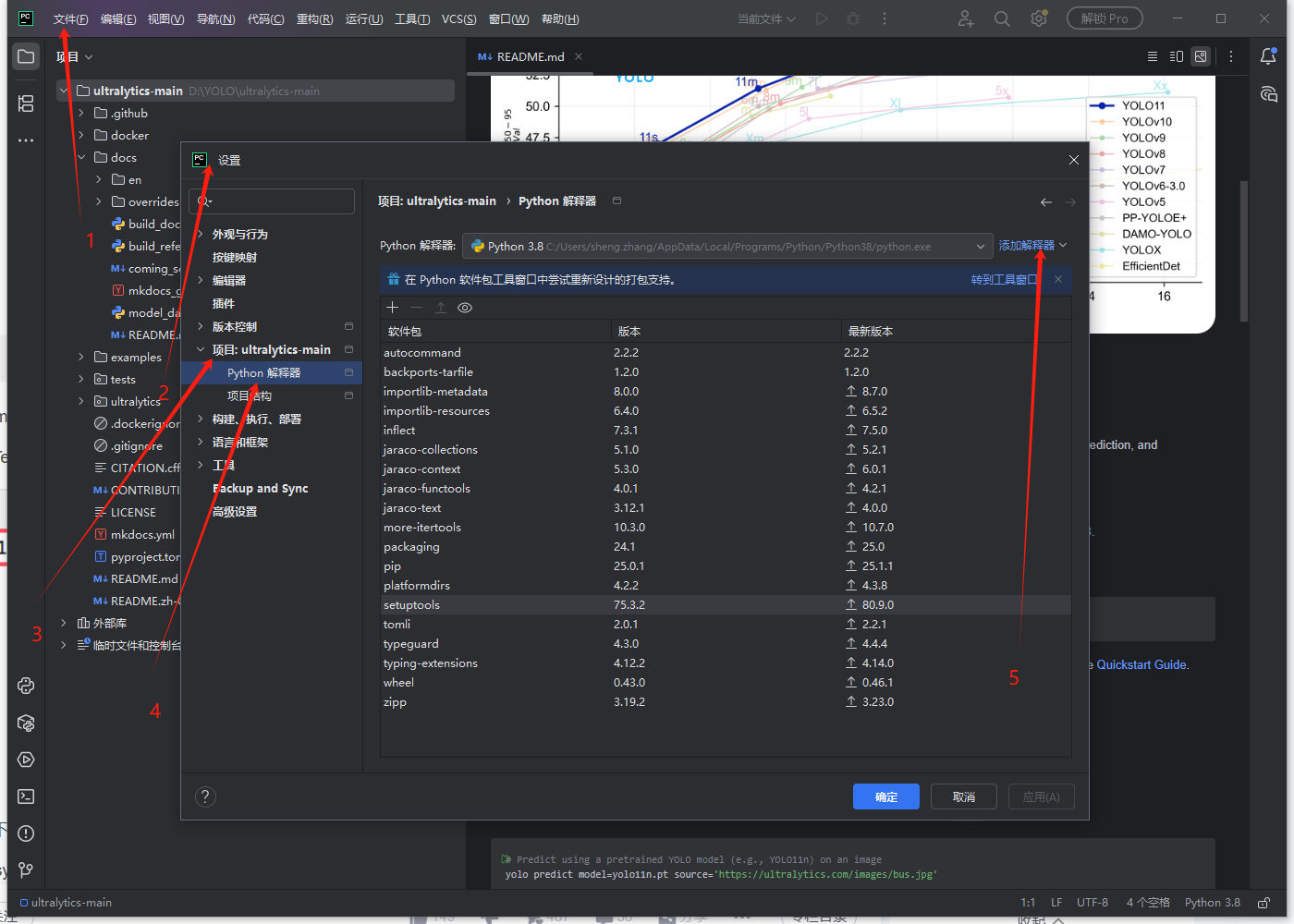1294x924 pixels.
Task: Click the settings search field
Action: pos(272,201)
